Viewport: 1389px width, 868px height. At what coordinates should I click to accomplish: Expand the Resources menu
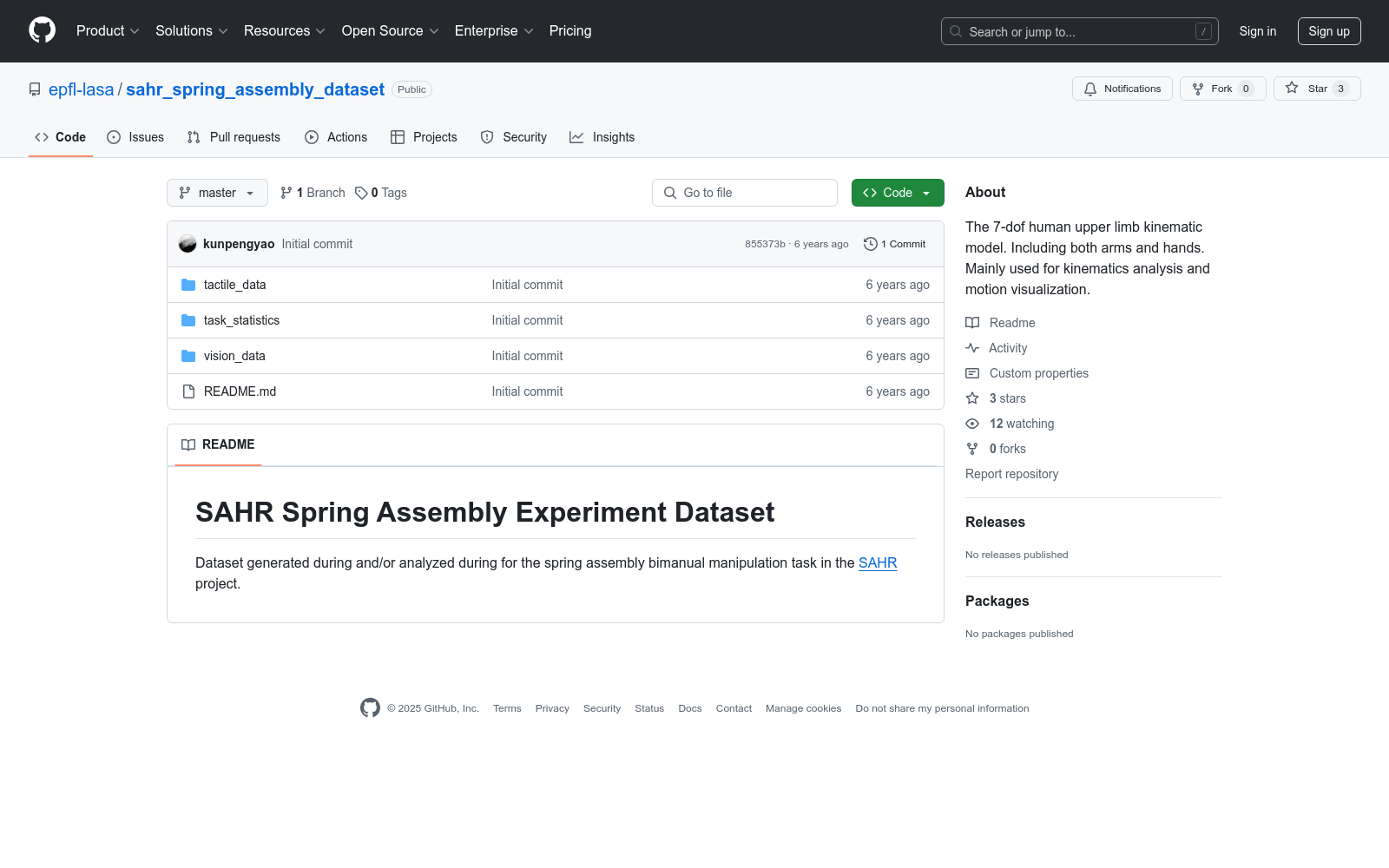(285, 30)
